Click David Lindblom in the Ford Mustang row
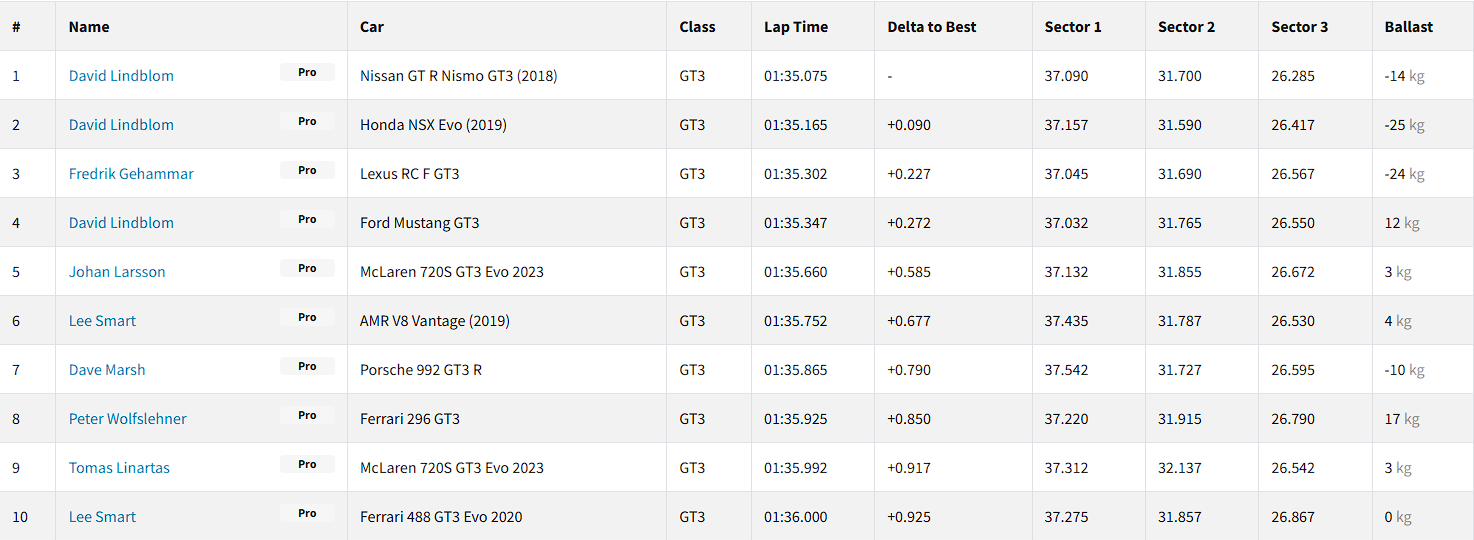The image size is (1474, 540). tap(121, 223)
